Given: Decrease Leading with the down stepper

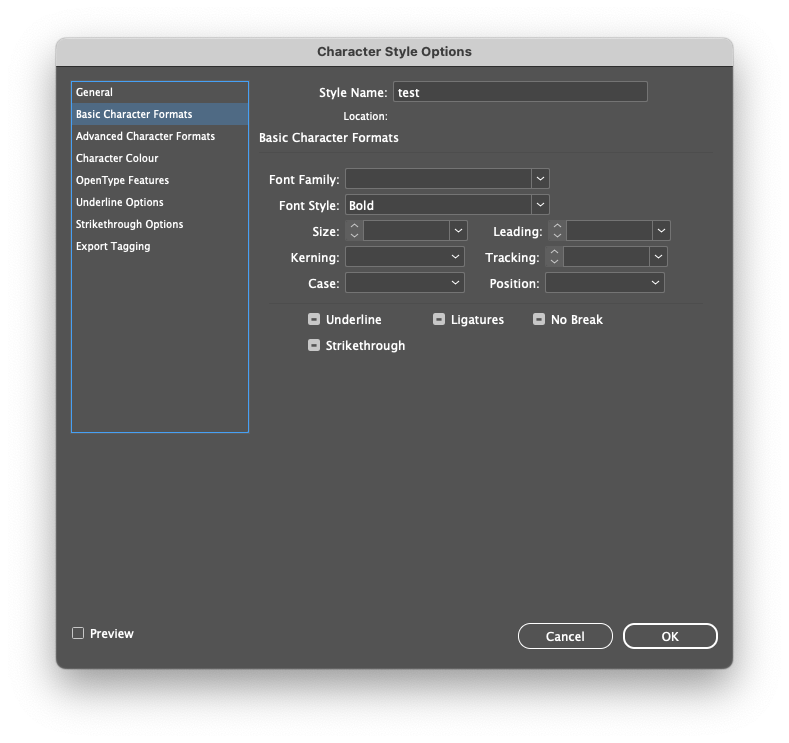Looking at the screenshot, I should click(557, 235).
